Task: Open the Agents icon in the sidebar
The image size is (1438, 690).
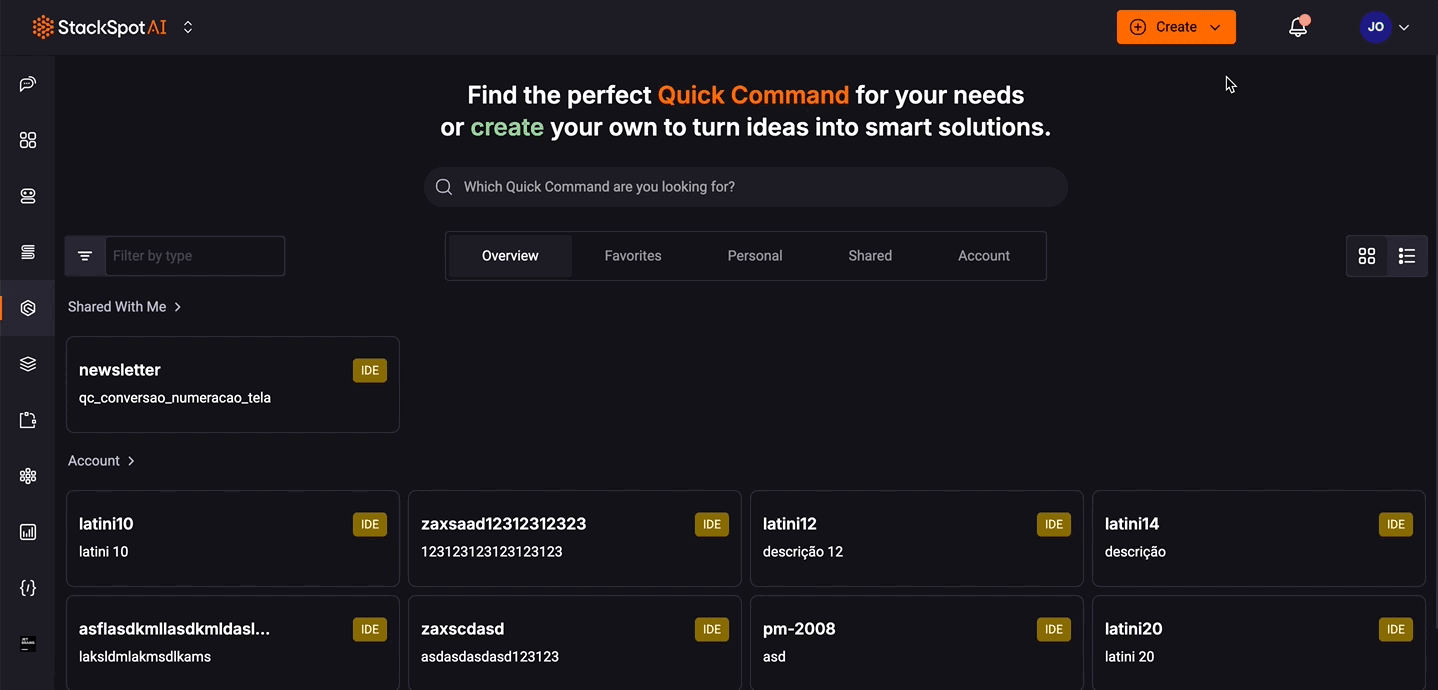Action: [27, 195]
